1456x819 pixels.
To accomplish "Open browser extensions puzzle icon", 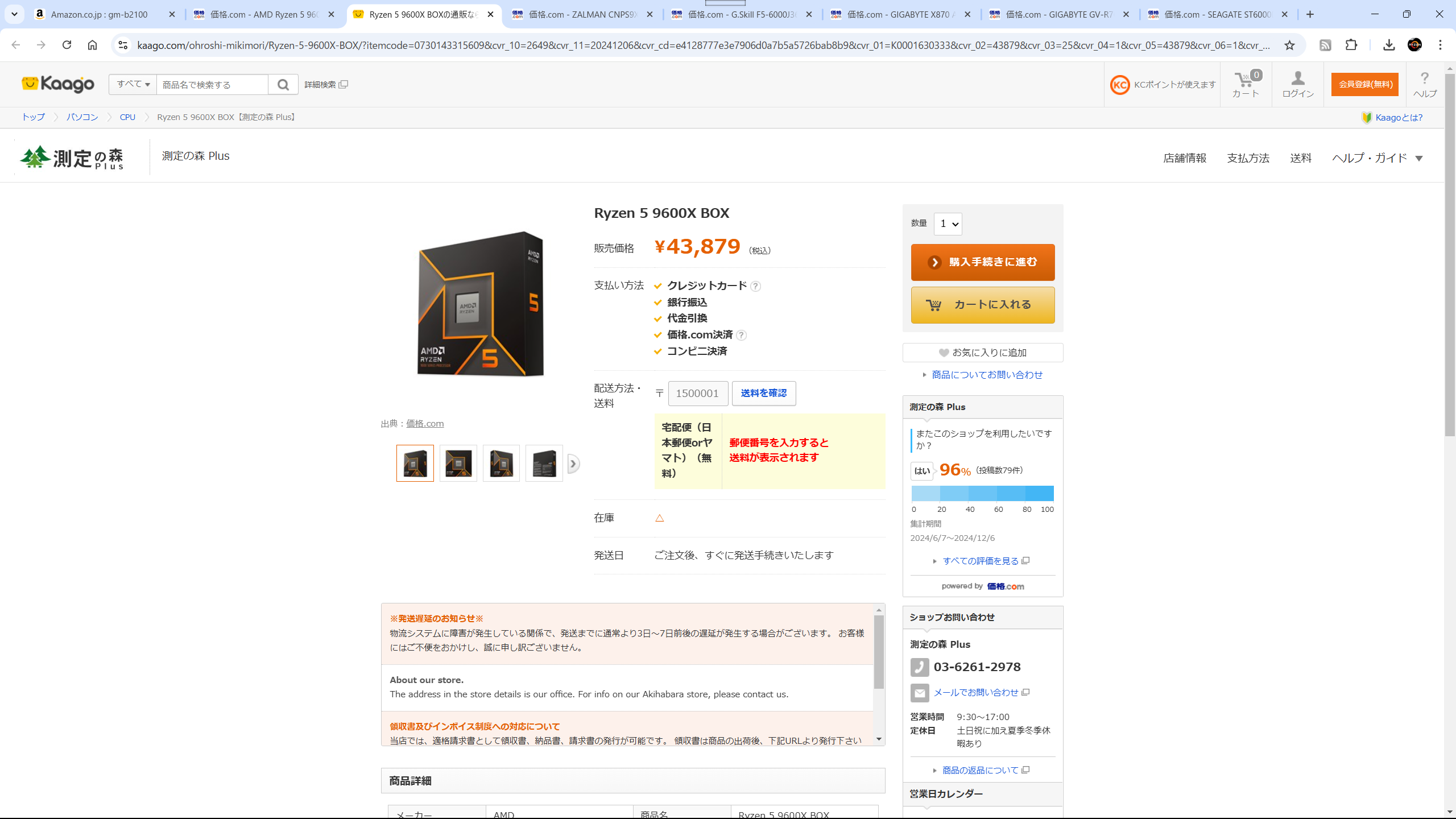I will tap(1351, 45).
